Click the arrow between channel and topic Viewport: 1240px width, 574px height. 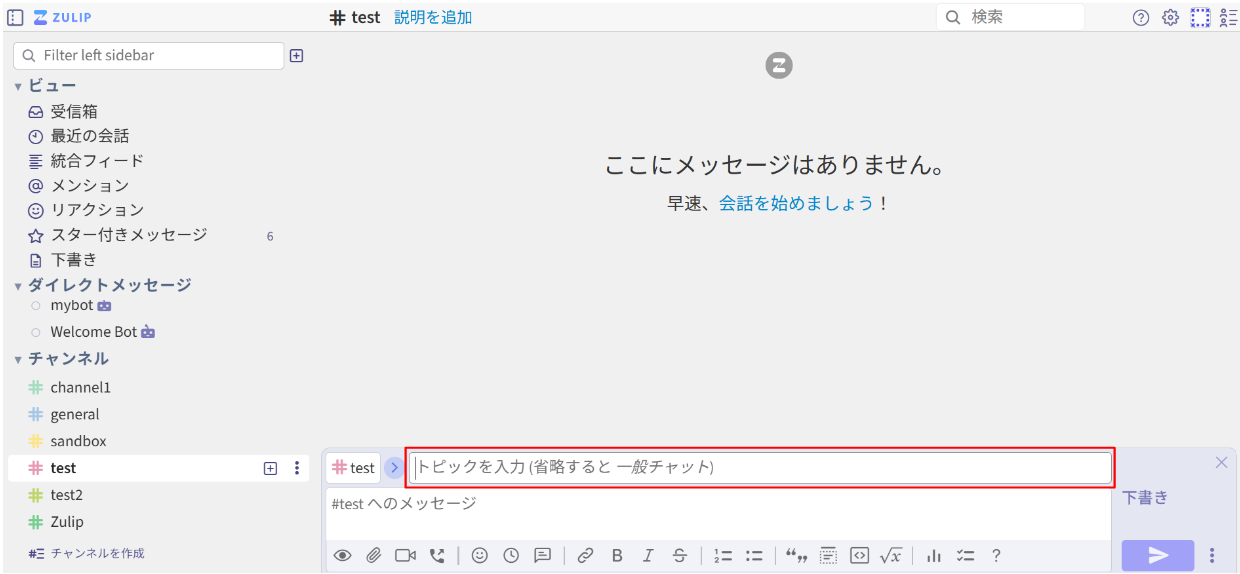(393, 468)
